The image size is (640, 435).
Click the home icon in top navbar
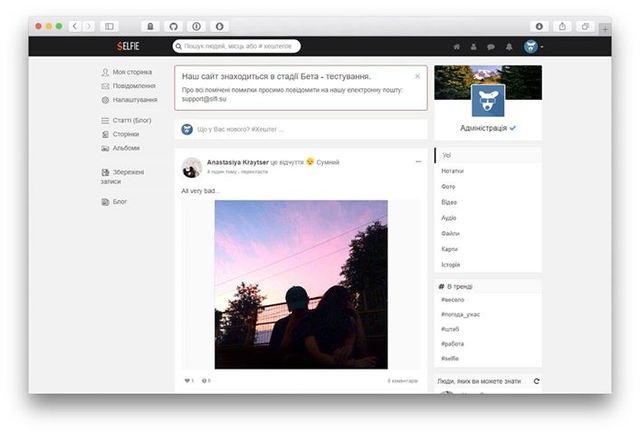(457, 46)
